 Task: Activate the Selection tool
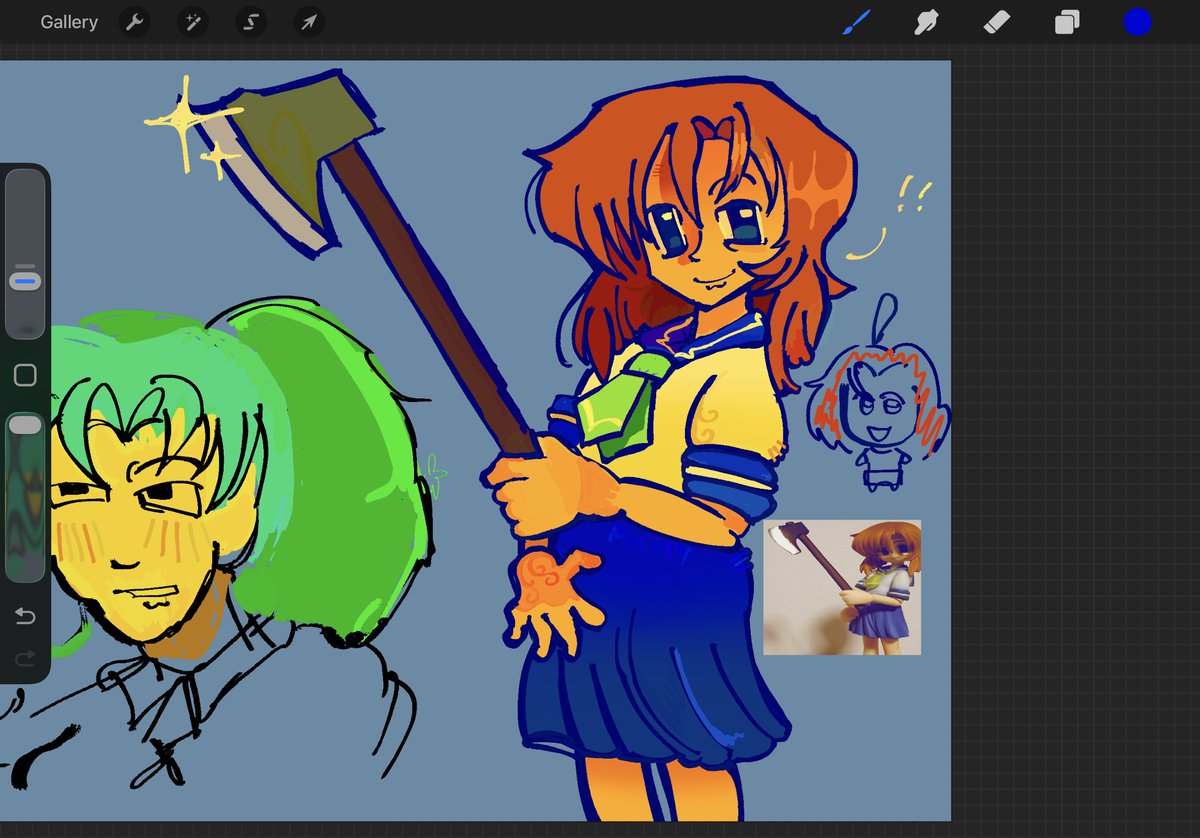click(251, 22)
